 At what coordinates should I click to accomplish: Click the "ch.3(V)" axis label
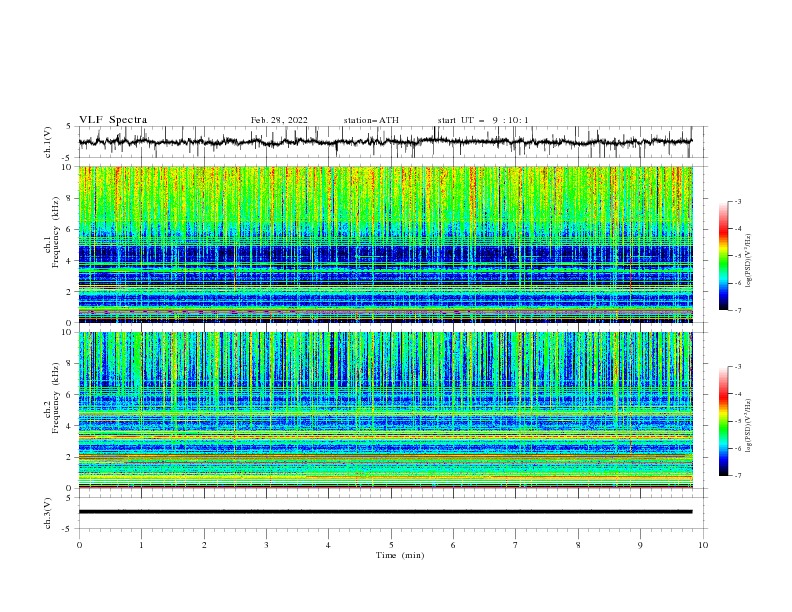(48, 513)
